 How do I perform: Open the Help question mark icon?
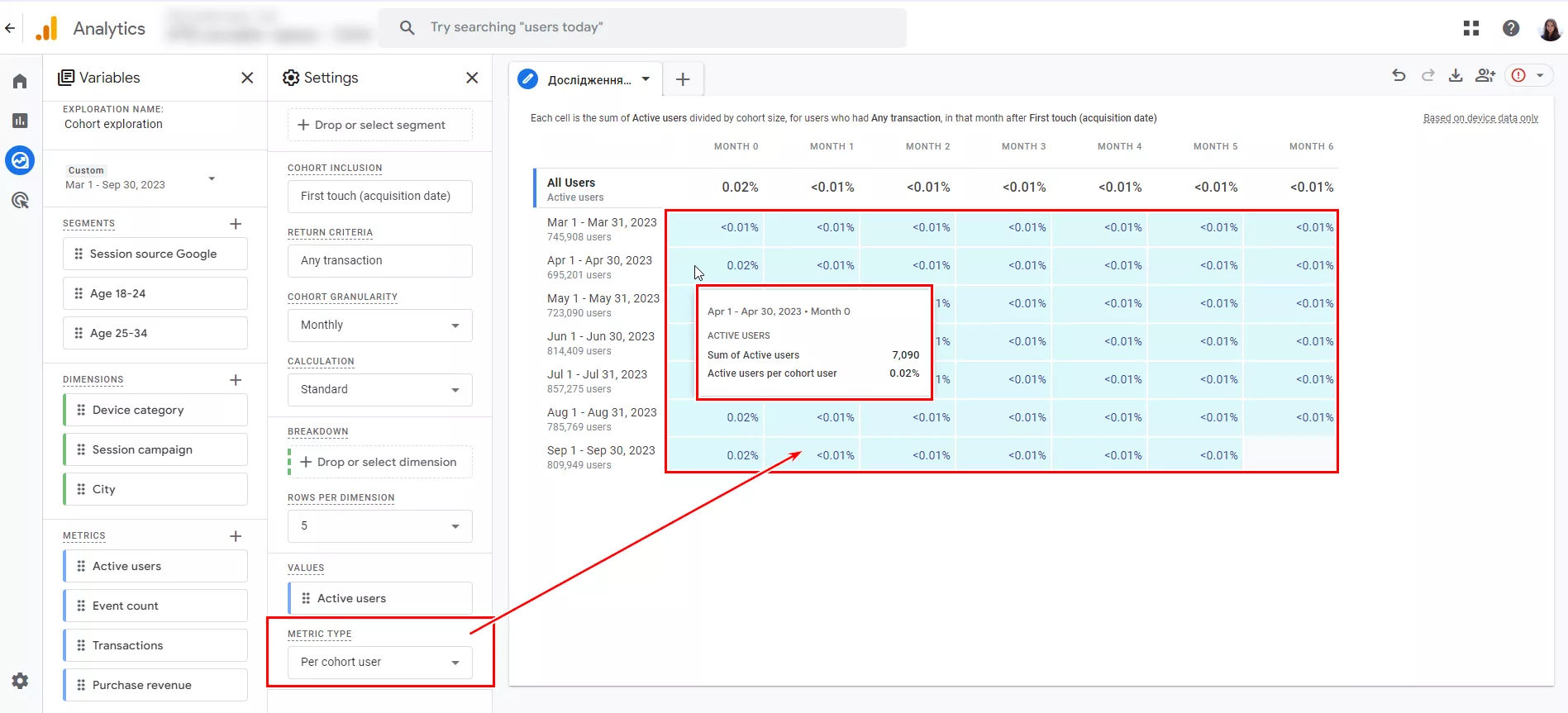1511,28
